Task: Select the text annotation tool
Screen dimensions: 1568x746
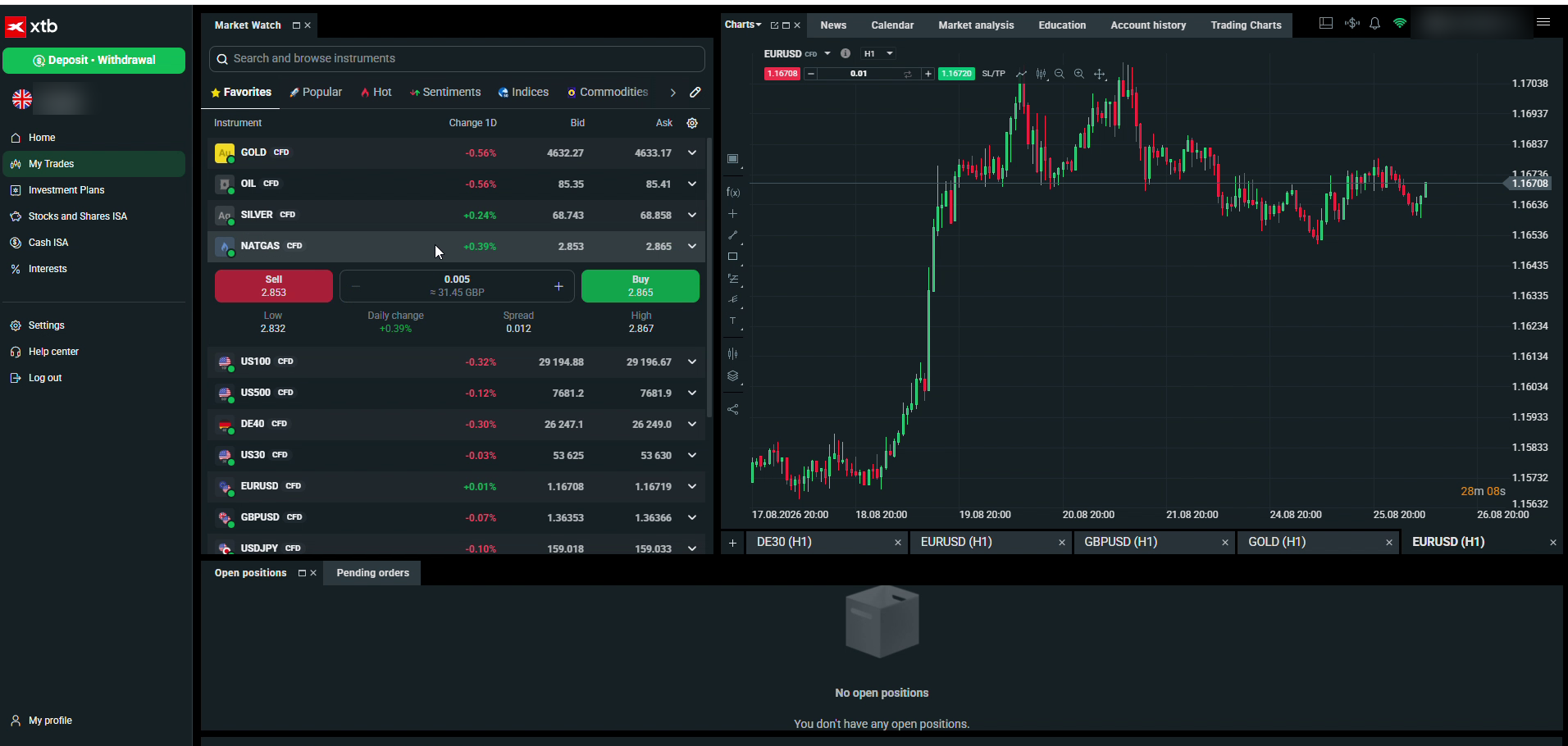Action: point(733,321)
